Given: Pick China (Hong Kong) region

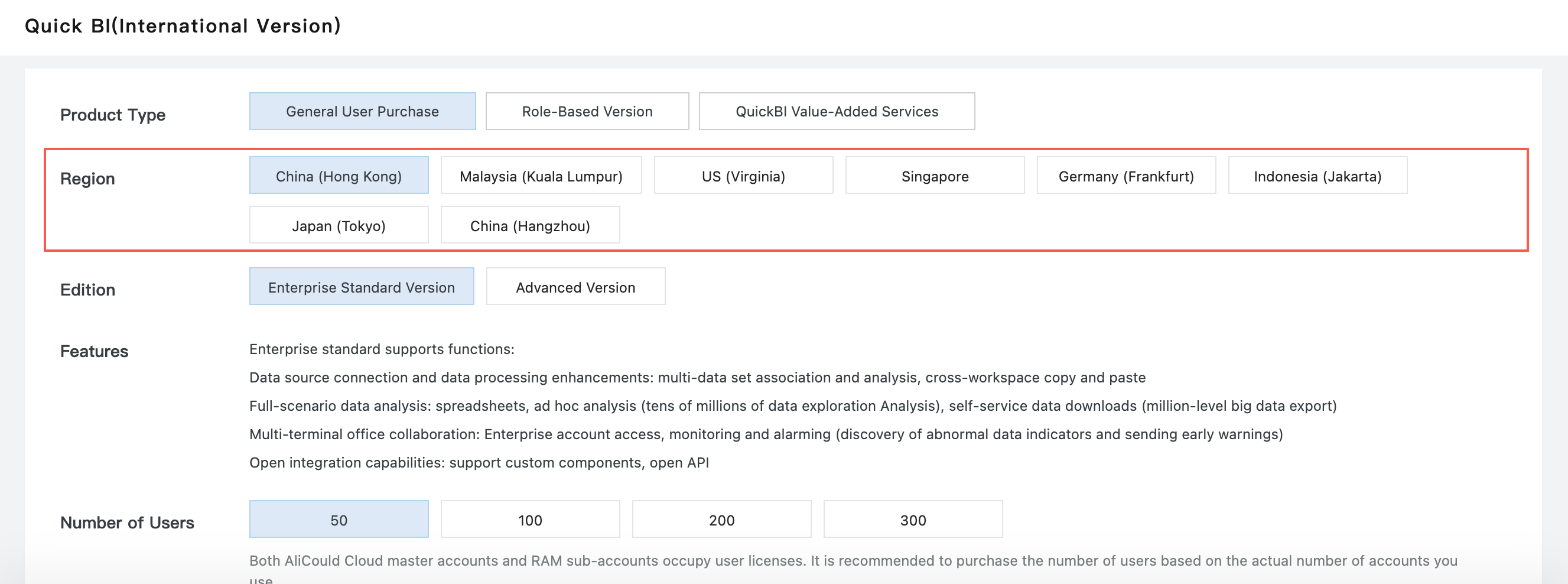Looking at the screenshot, I should pyautogui.click(x=339, y=176).
